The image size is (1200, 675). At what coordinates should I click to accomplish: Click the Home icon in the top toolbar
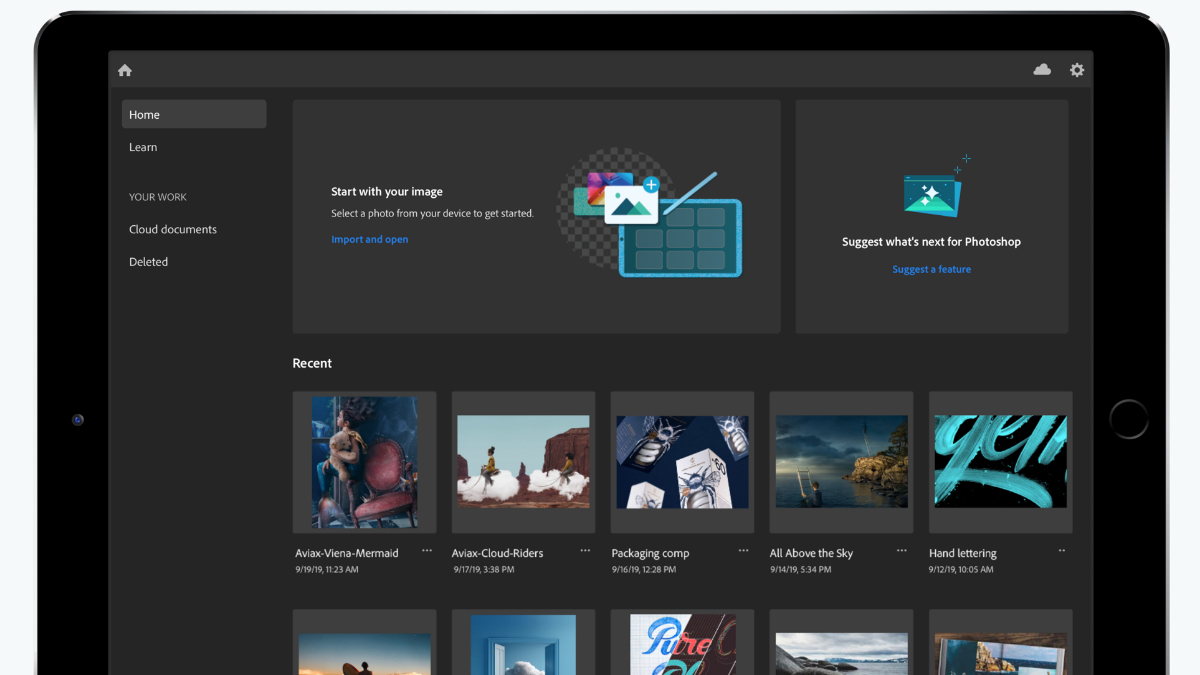point(124,70)
